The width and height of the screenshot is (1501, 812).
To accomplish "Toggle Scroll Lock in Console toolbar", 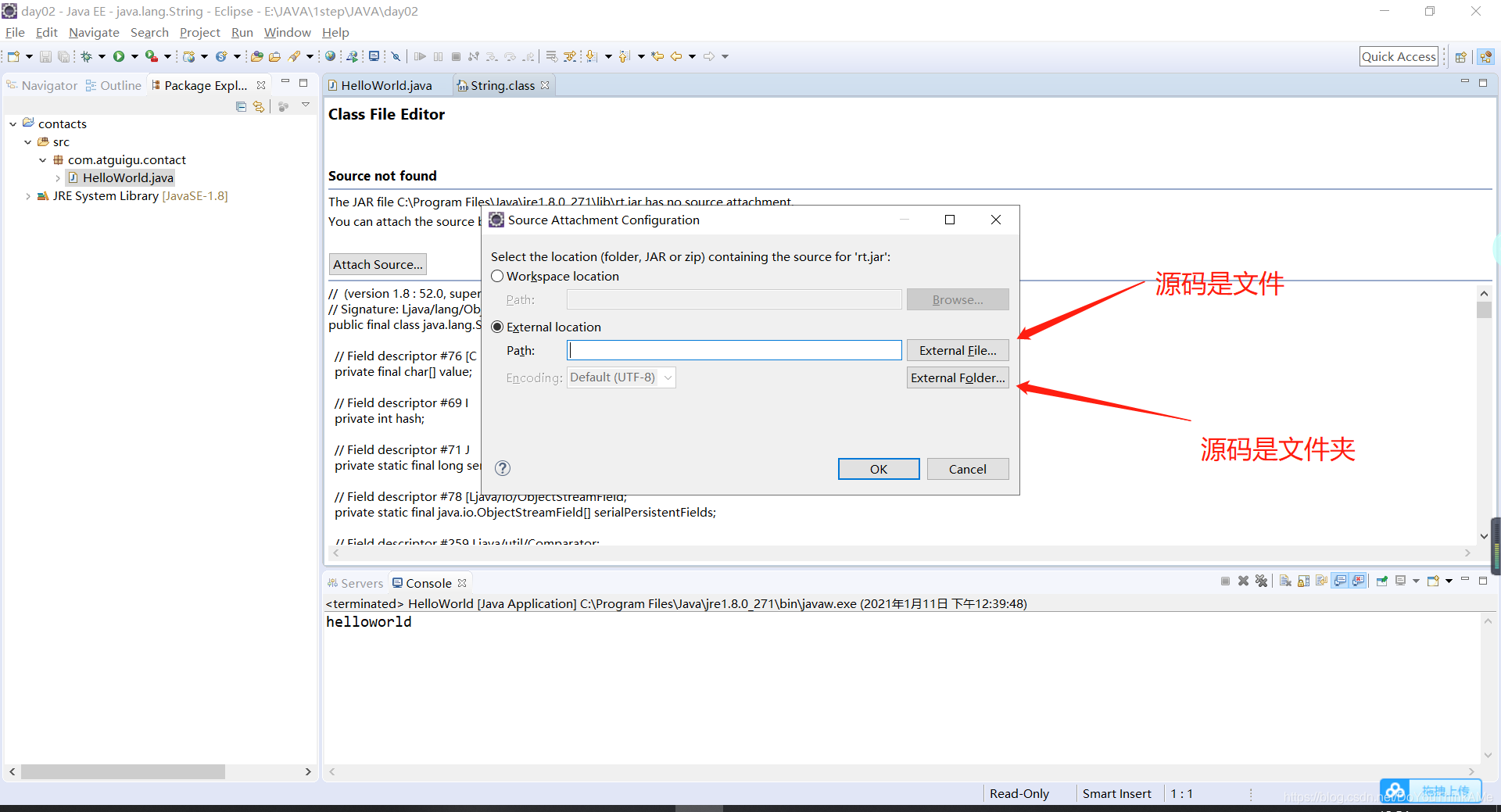I will coord(1303,581).
